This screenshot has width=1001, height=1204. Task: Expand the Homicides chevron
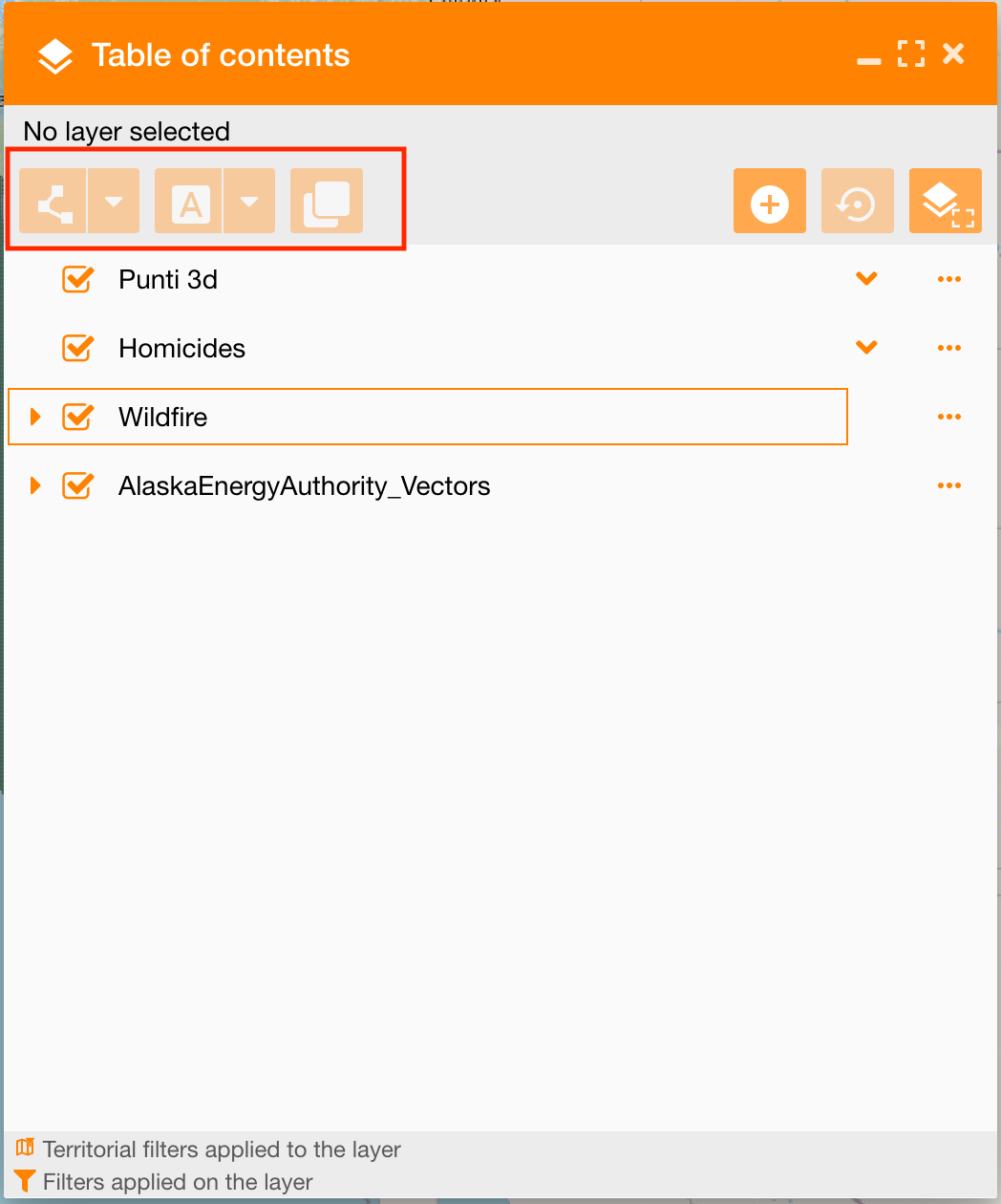[866, 348]
